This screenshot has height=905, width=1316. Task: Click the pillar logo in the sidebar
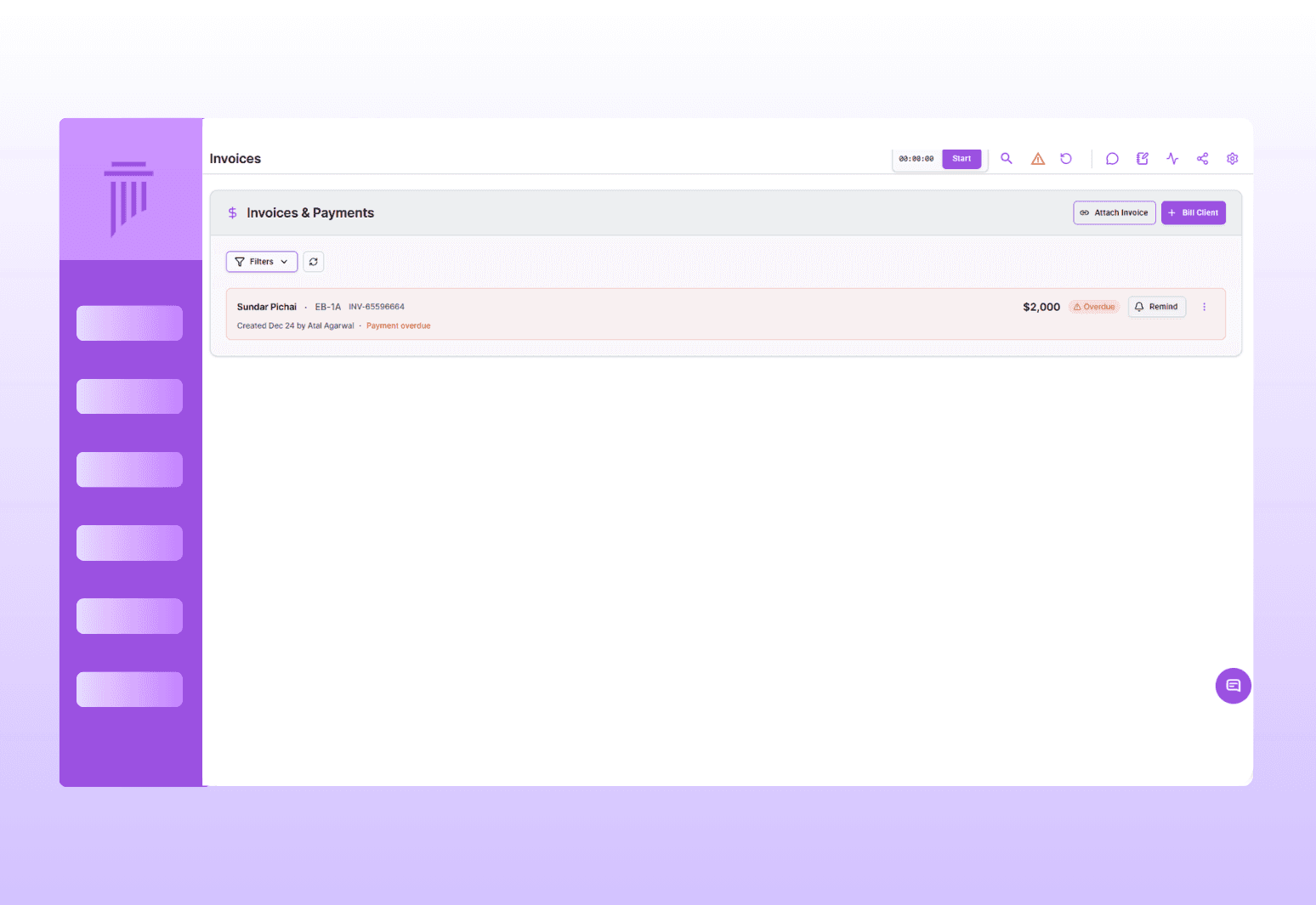pyautogui.click(x=129, y=199)
